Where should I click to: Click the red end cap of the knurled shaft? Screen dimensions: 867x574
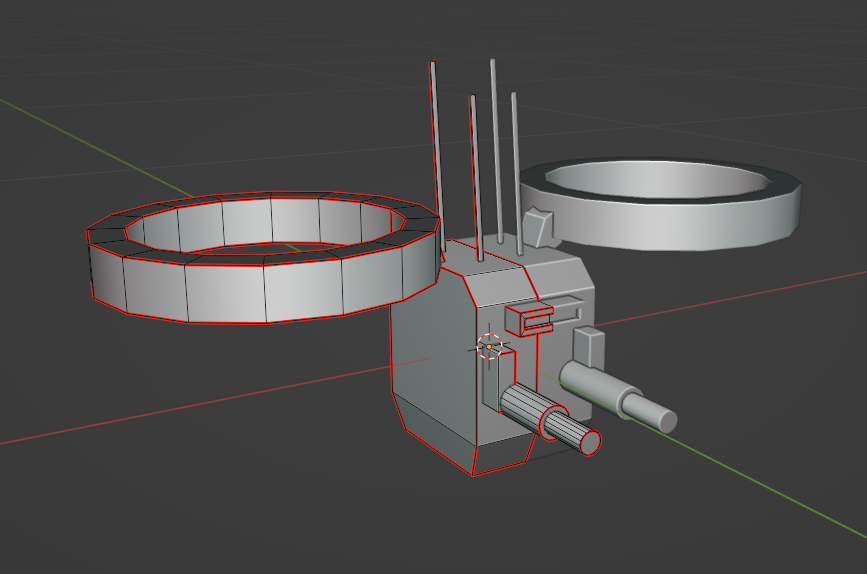coord(590,442)
